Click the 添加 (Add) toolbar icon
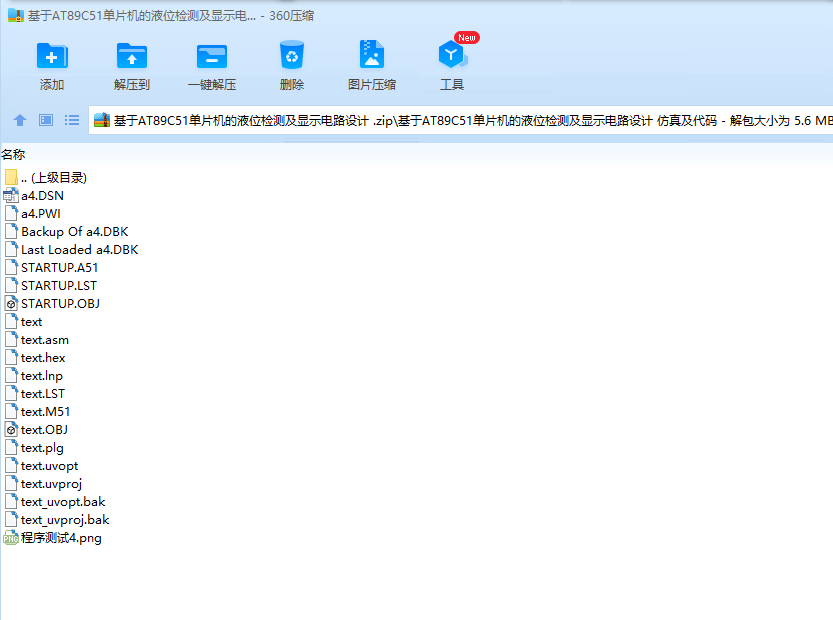The image size is (833, 620). click(52, 56)
